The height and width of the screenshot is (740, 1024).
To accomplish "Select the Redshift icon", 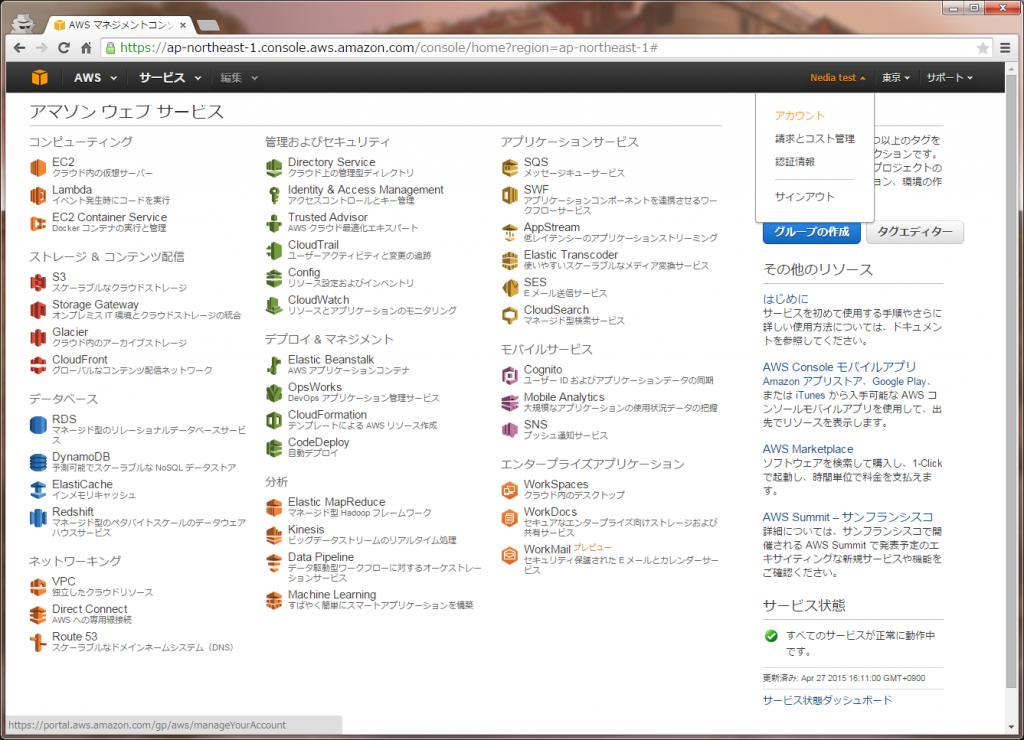I will tap(38, 517).
